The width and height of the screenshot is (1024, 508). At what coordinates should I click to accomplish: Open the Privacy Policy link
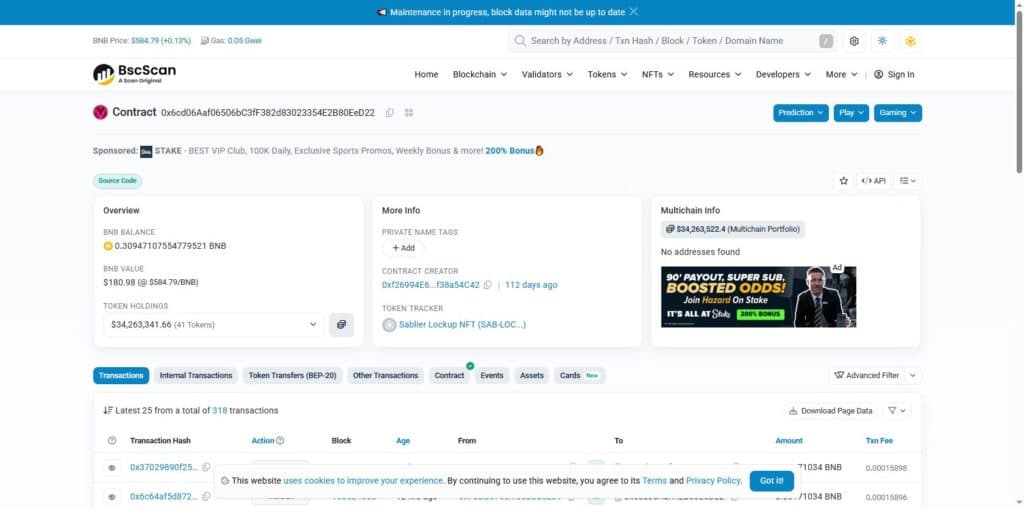click(x=714, y=481)
